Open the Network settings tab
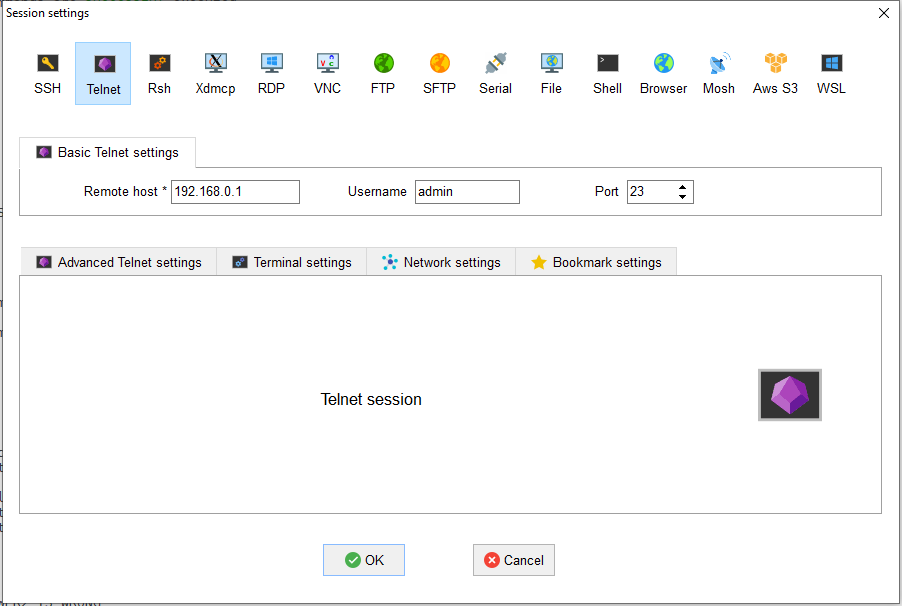Screen dimensions: 902x607 pos(441,262)
